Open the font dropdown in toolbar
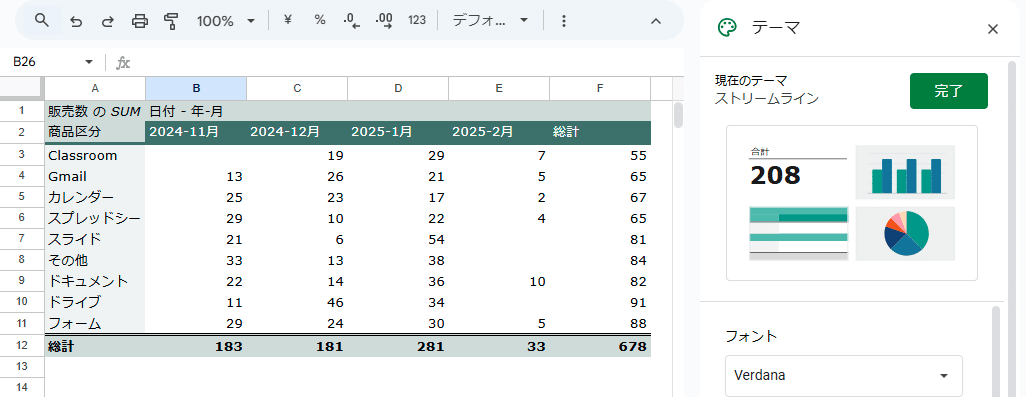The image size is (1026, 397). (x=489, y=20)
